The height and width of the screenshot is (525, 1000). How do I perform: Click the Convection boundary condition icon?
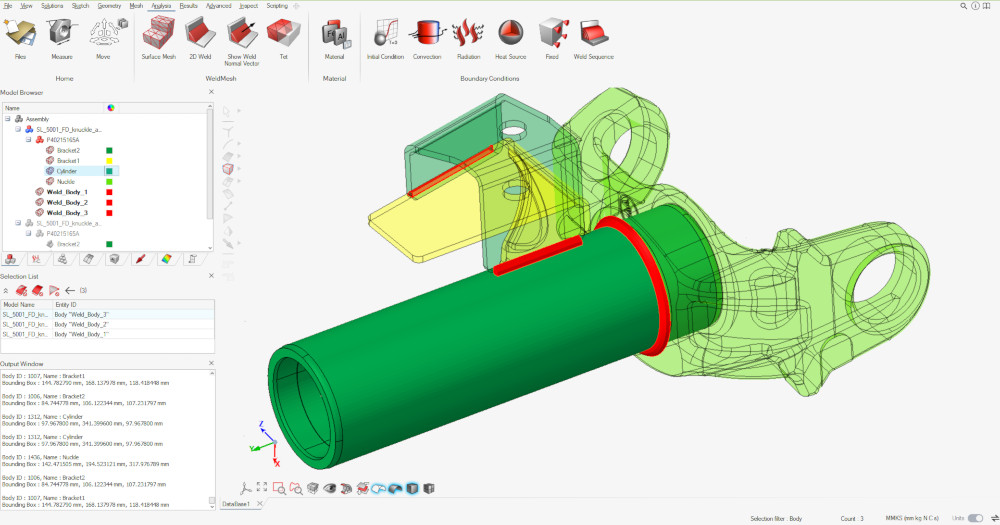tap(427, 35)
